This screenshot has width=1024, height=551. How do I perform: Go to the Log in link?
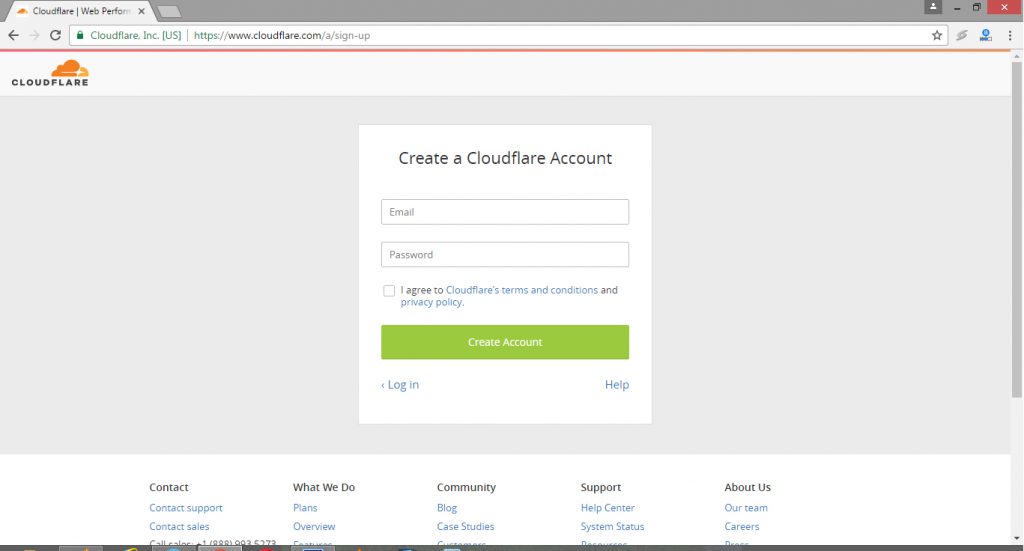400,385
